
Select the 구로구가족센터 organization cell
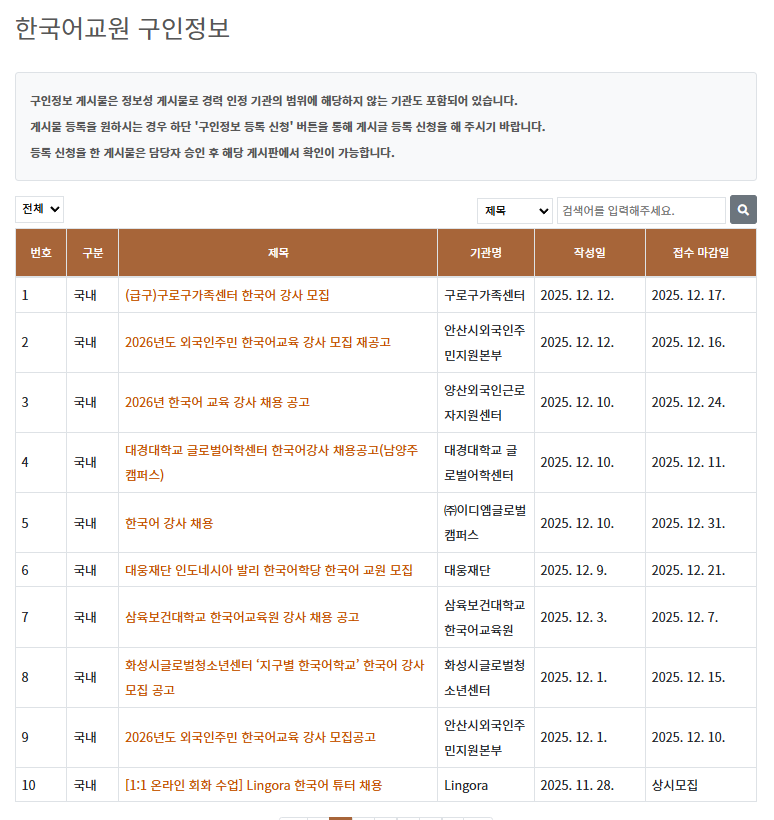(x=484, y=295)
